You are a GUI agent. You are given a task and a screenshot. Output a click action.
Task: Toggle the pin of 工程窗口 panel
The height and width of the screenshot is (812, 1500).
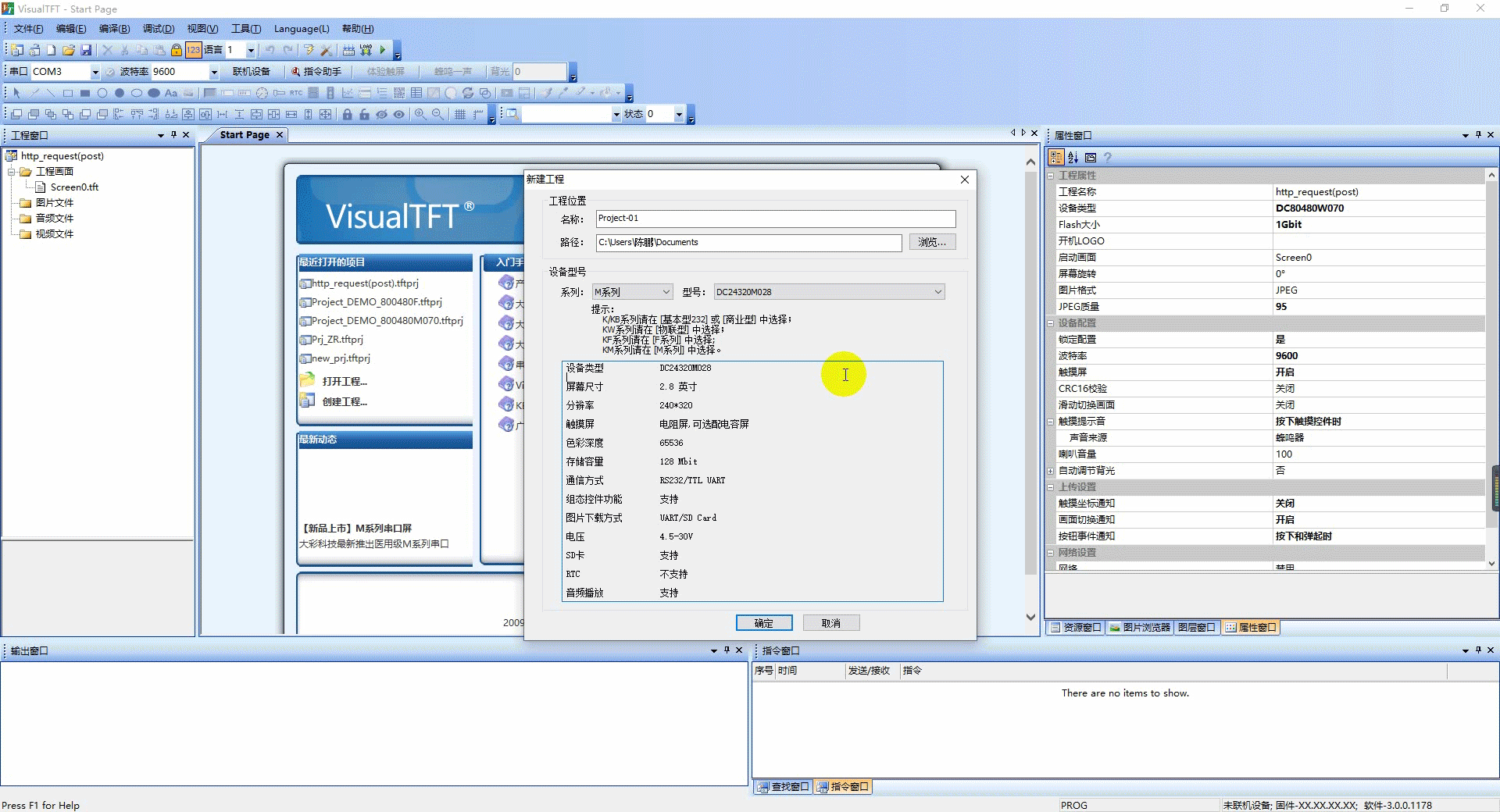click(x=173, y=135)
